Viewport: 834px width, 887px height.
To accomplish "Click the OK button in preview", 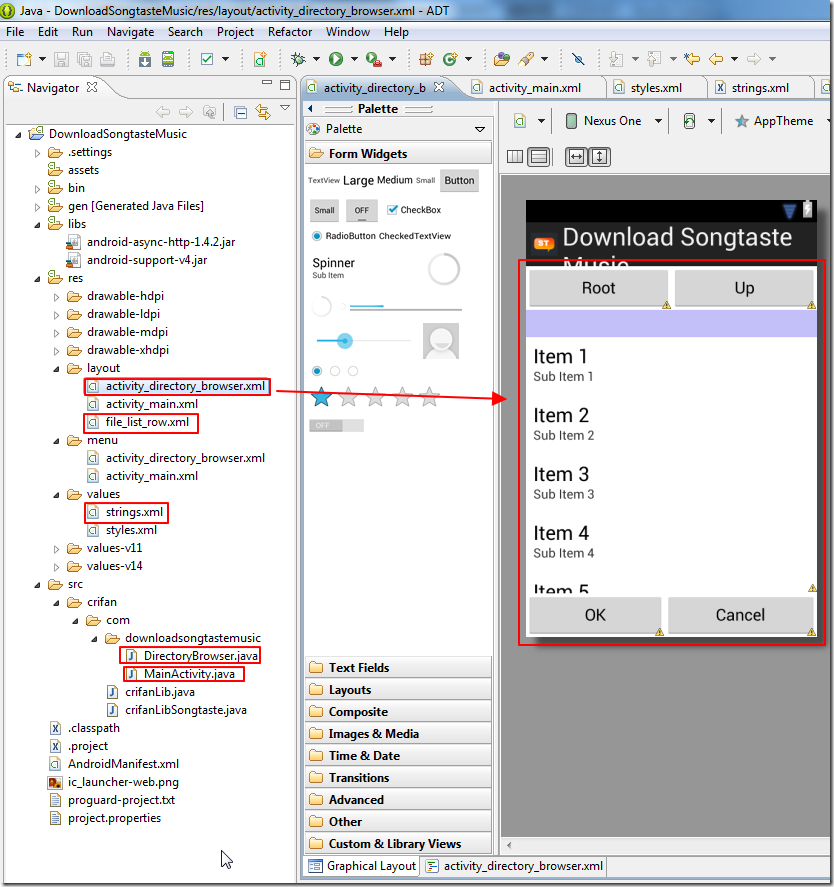I will pos(595,615).
